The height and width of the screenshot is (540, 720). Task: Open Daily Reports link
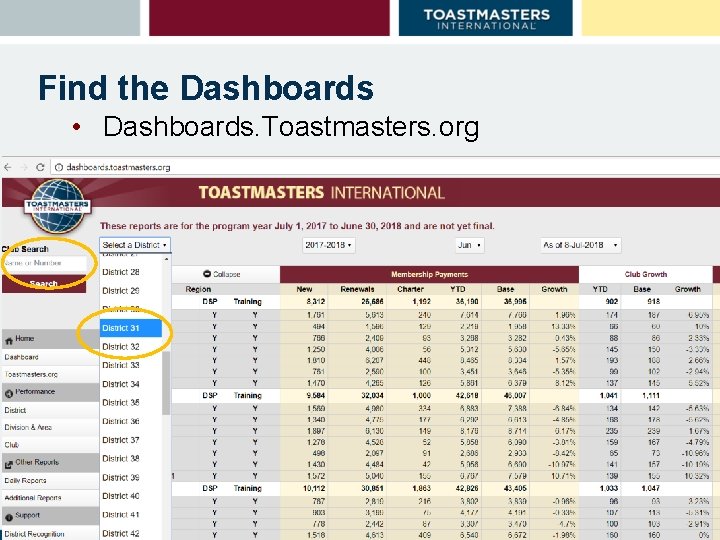25,481
